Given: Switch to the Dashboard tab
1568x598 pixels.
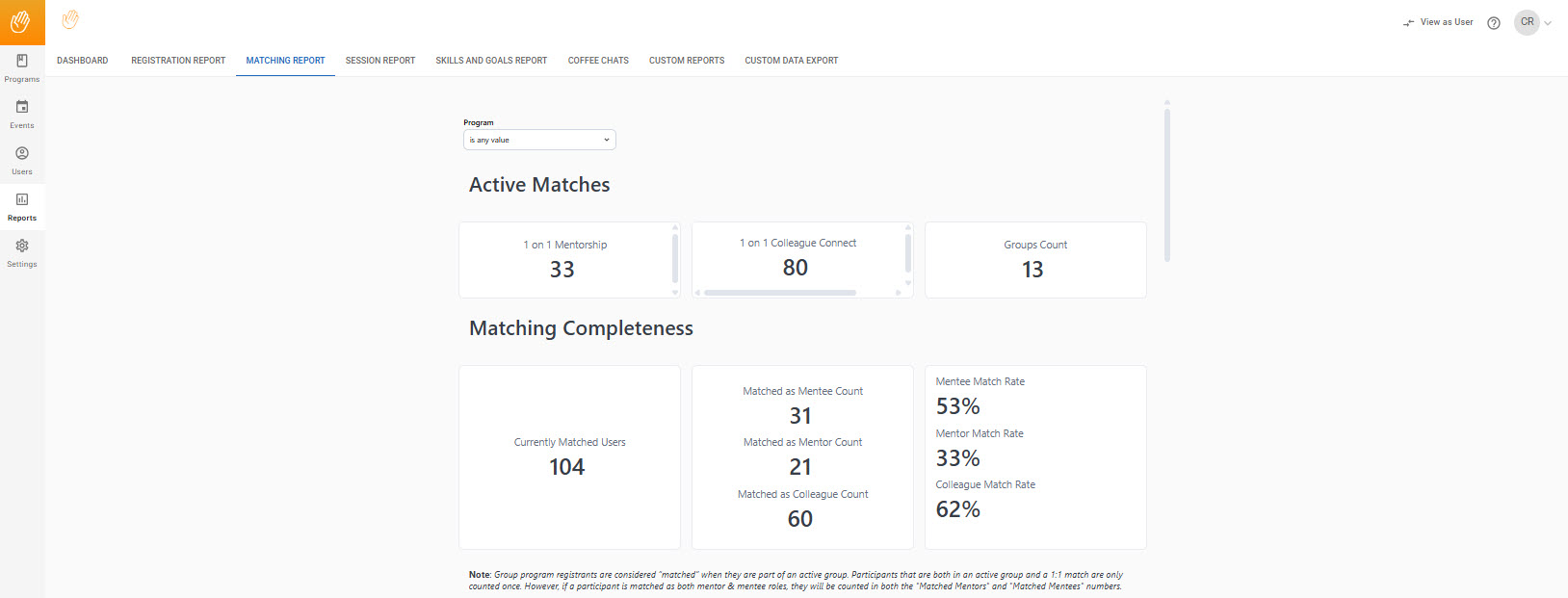Looking at the screenshot, I should [x=83, y=61].
